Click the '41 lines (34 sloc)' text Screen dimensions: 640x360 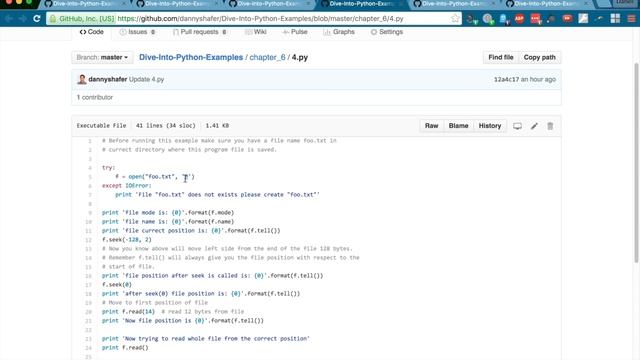pyautogui.click(x=166, y=126)
